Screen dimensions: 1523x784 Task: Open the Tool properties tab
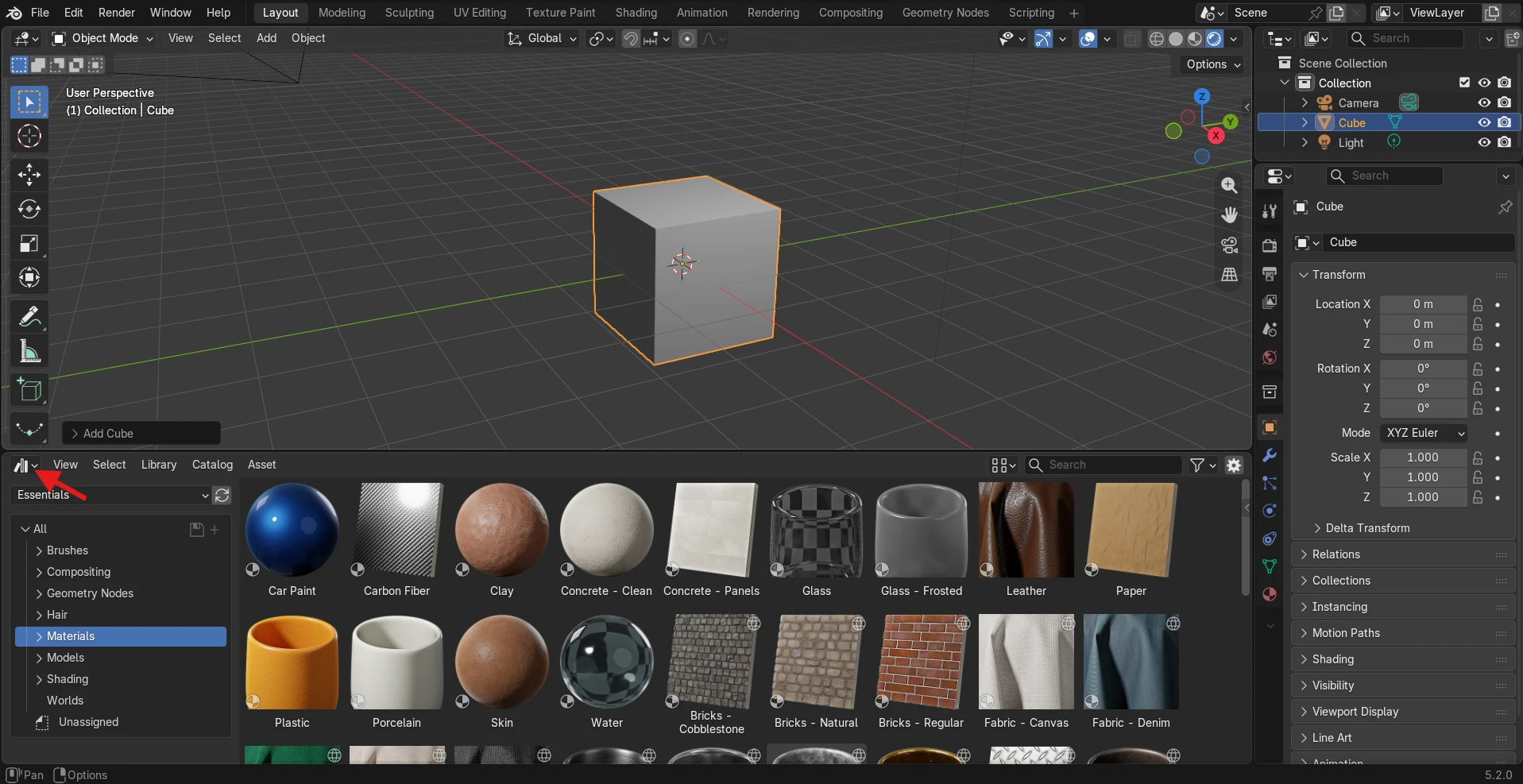(1270, 210)
